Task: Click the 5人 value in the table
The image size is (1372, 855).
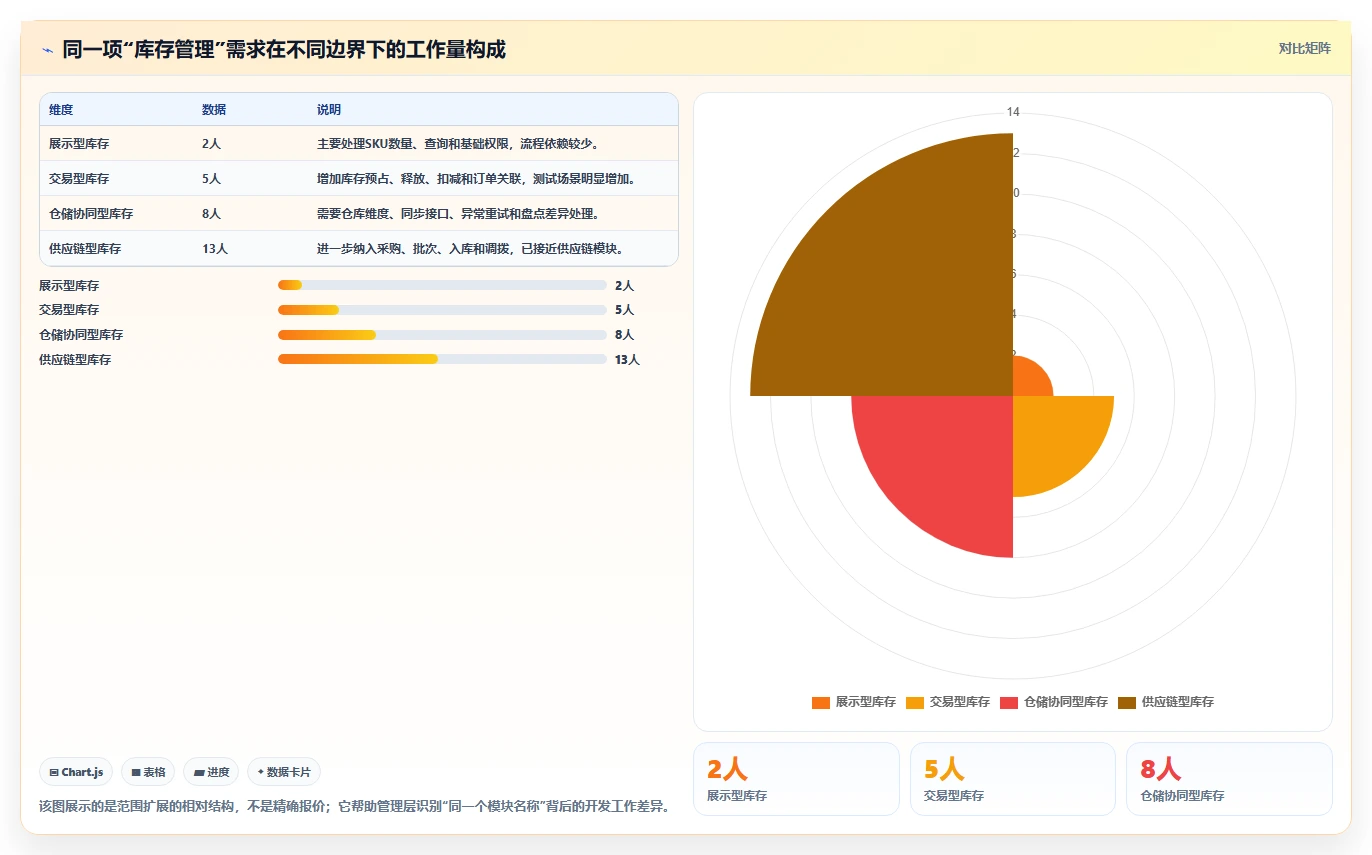Action: (x=211, y=179)
